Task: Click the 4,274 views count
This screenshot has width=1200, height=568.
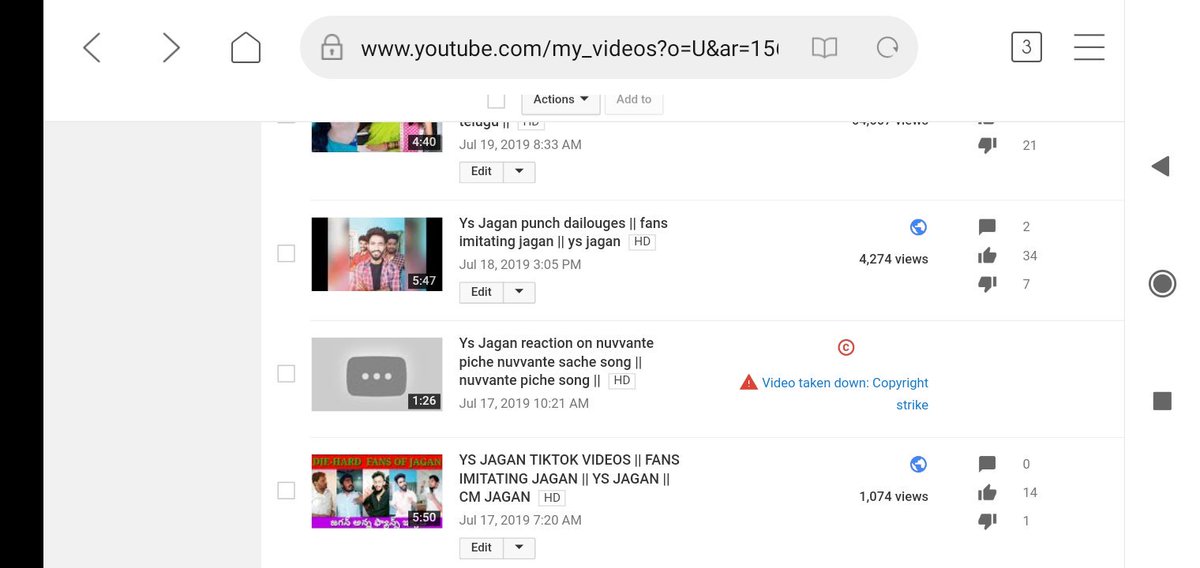Action: click(x=893, y=259)
